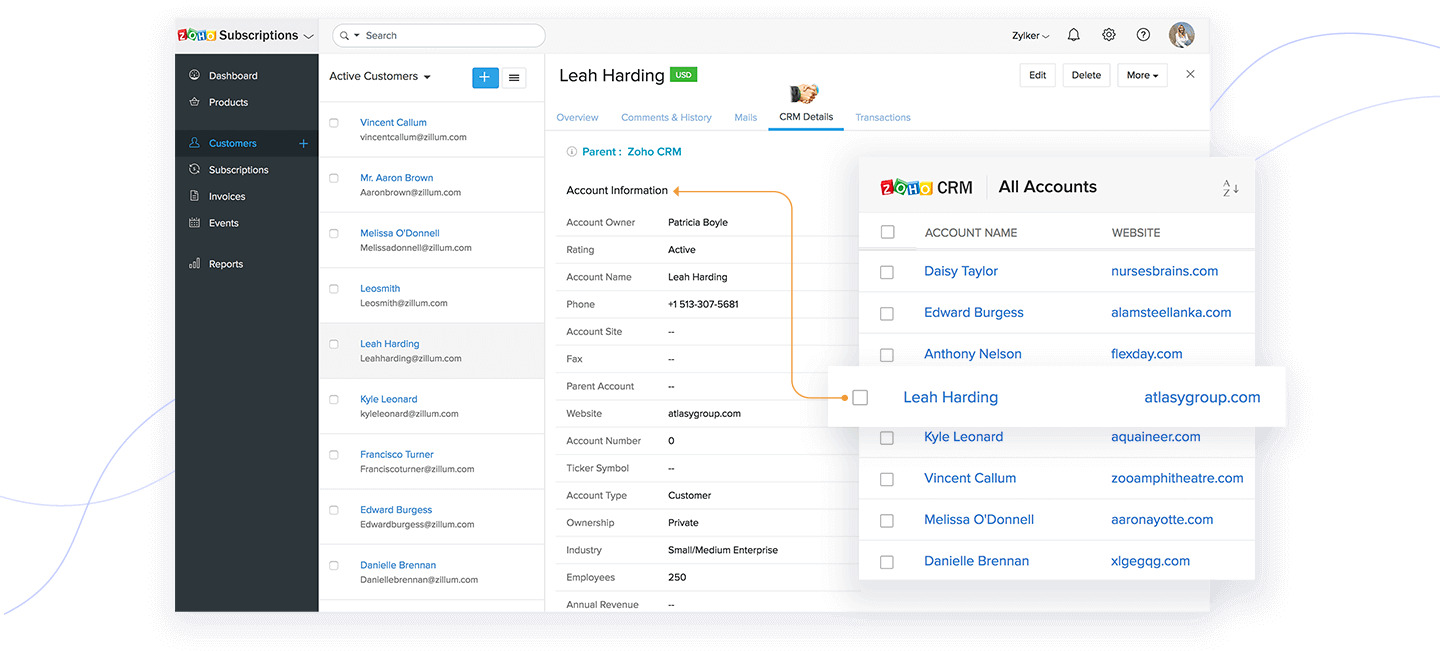Screen dimensions: 1440x651
Task: Open the Melissa O'Donnell customer link
Action: coord(400,233)
